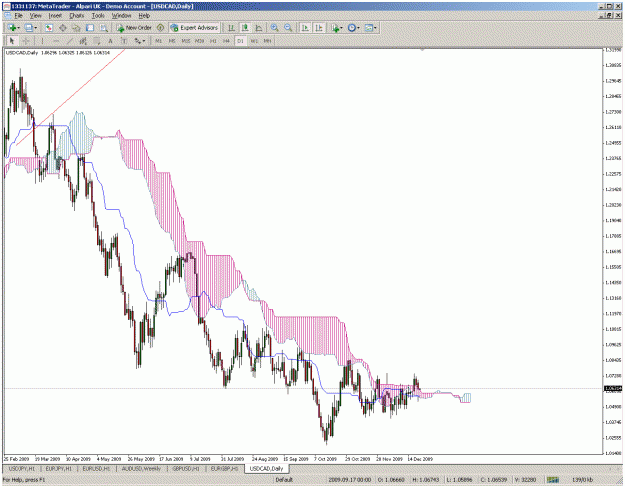625x486 pixels.
Task: Open the View menu
Action: [x=35, y=16]
